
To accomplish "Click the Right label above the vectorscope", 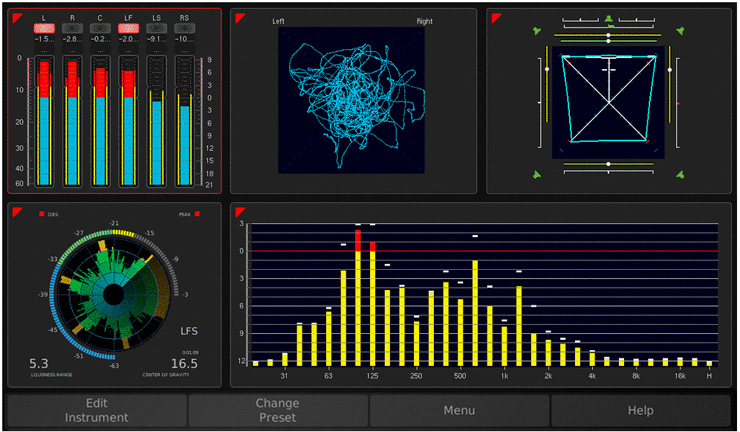I will tap(424, 21).
